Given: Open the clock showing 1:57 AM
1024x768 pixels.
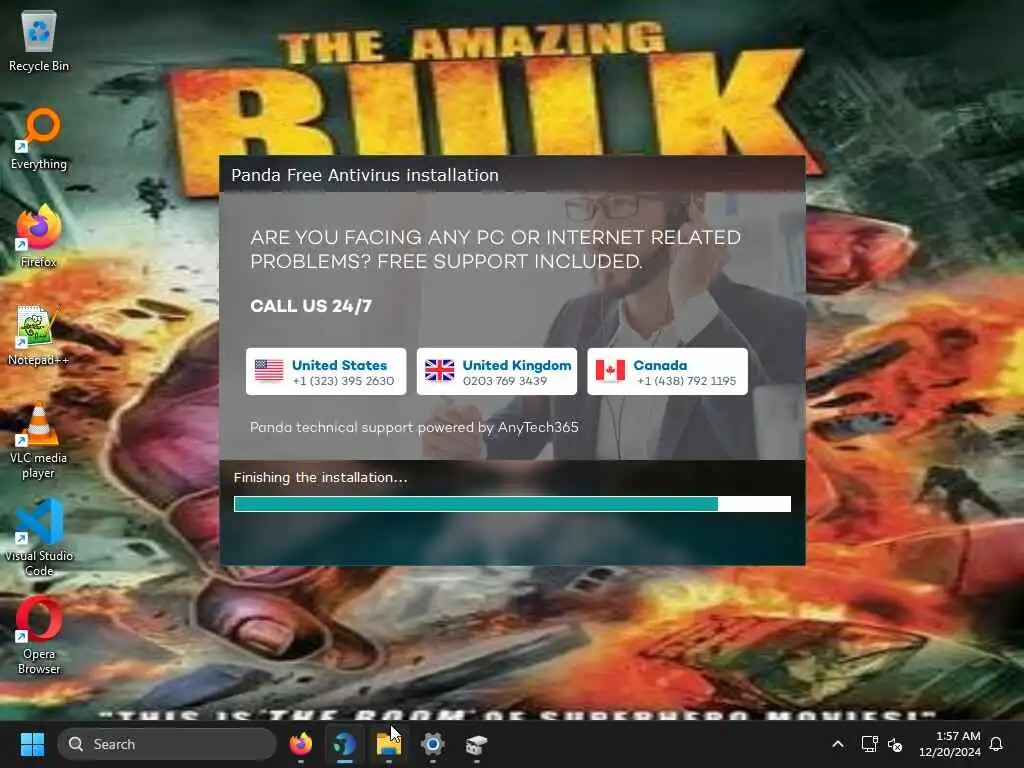Looking at the screenshot, I should tap(950, 744).
